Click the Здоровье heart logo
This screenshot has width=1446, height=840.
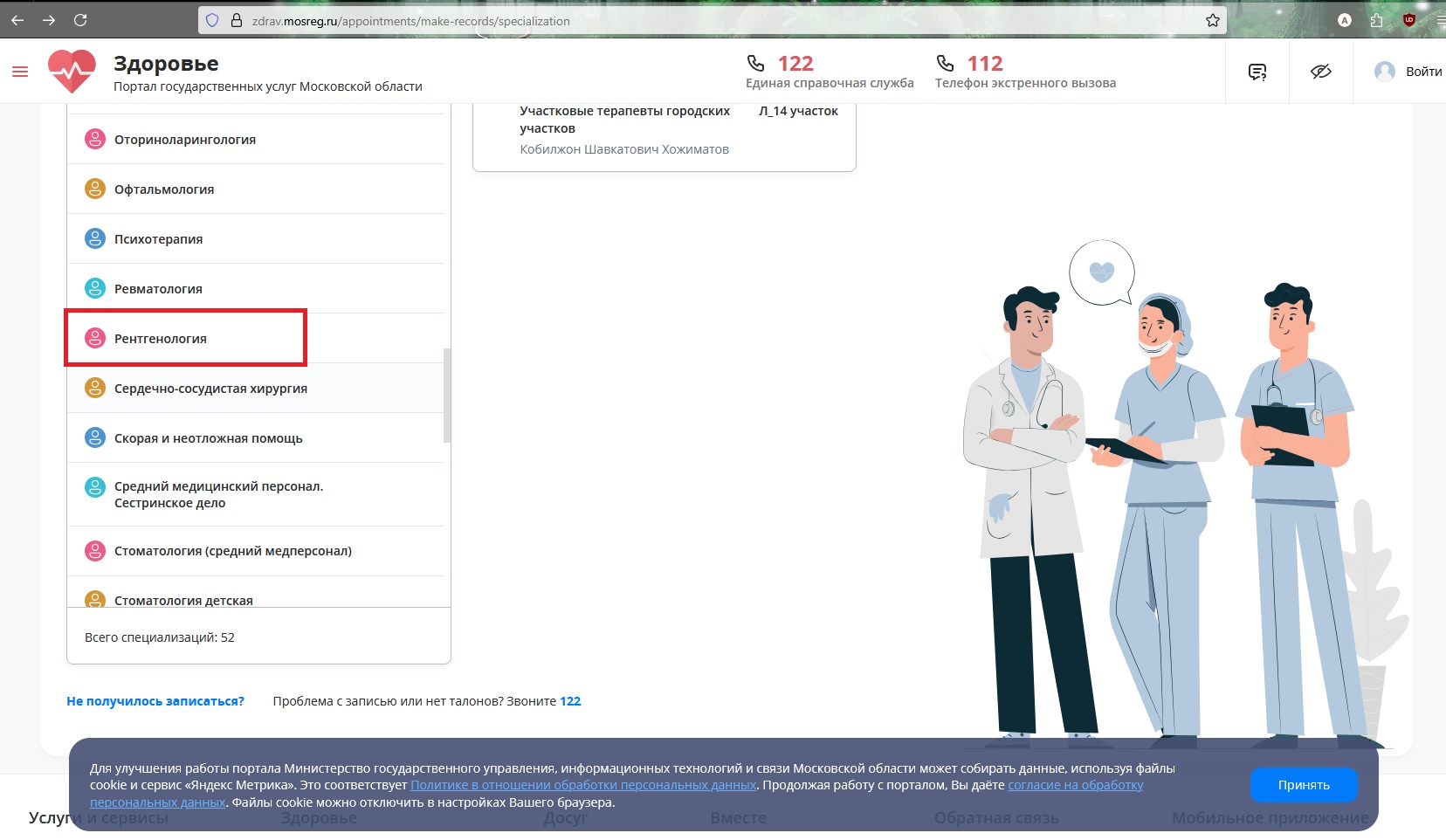72,71
